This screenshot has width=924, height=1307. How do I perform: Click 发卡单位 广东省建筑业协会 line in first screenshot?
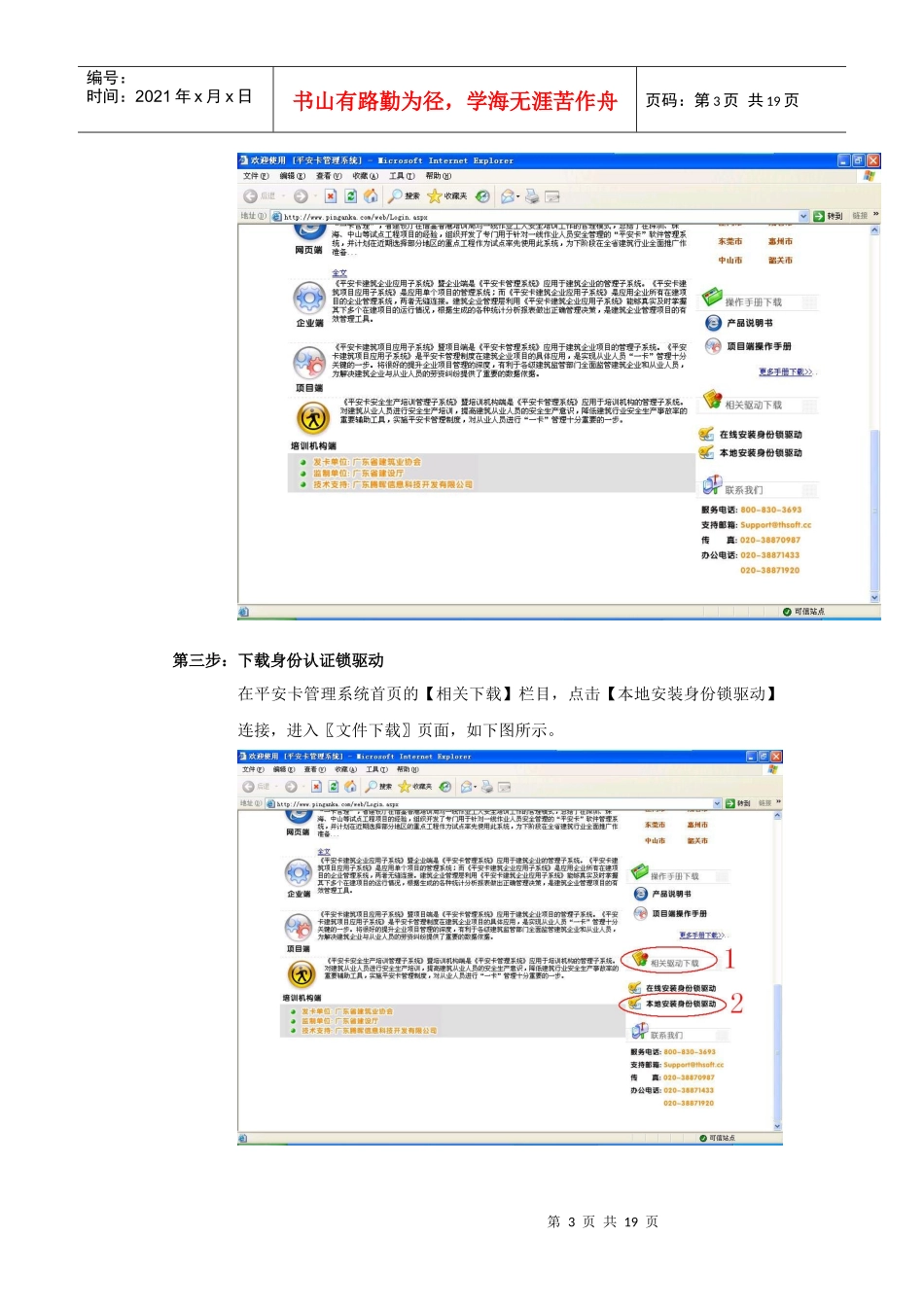[x=367, y=463]
